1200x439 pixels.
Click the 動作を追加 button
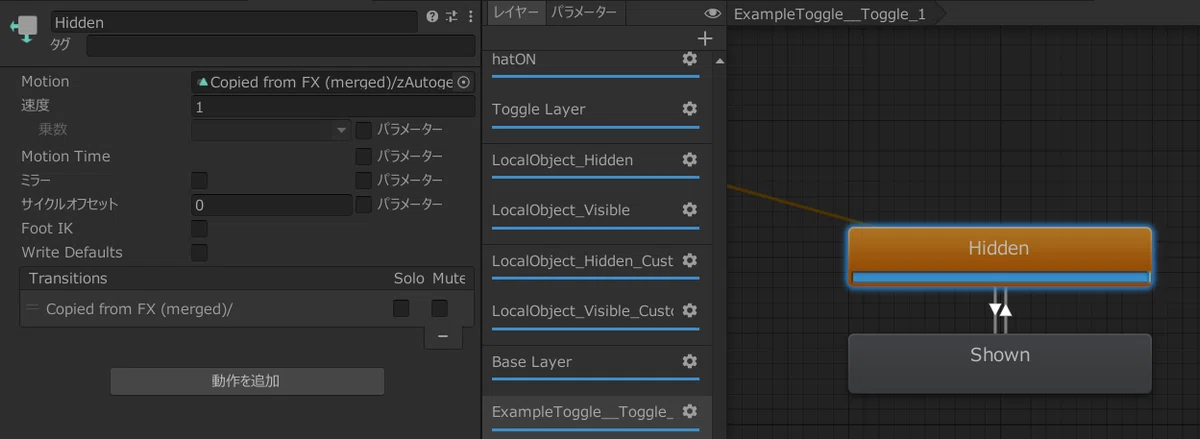[247, 381]
